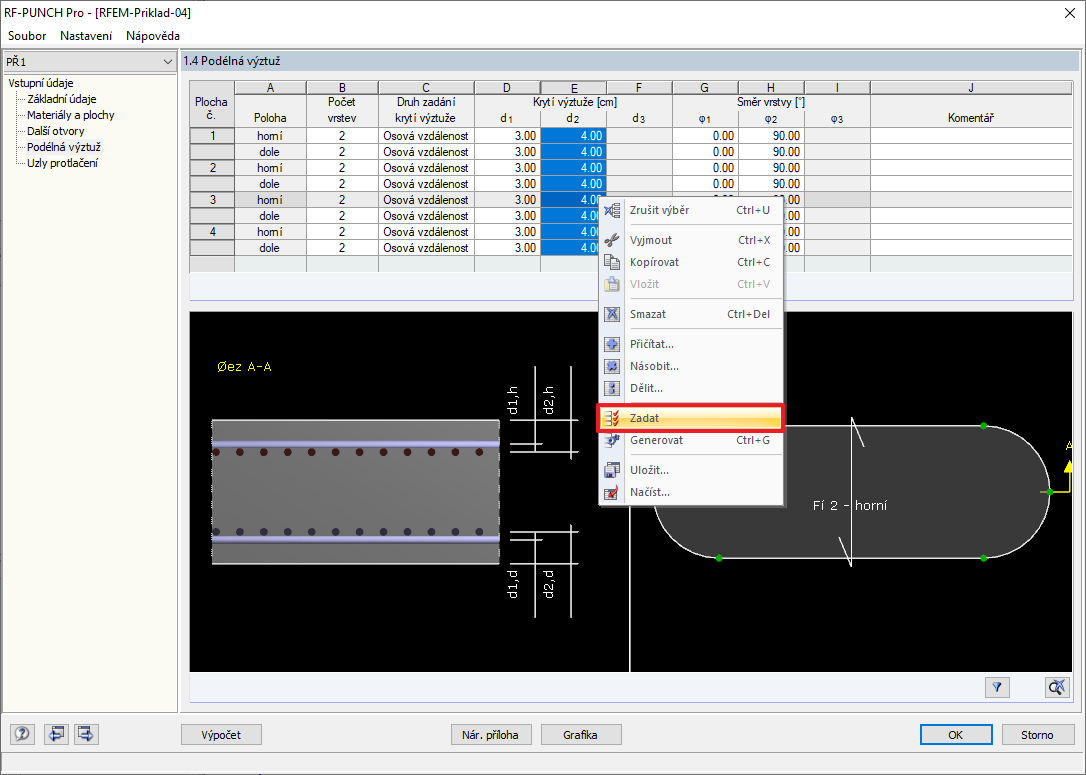Click row header for surface 1
The image size is (1086, 775).
point(212,136)
